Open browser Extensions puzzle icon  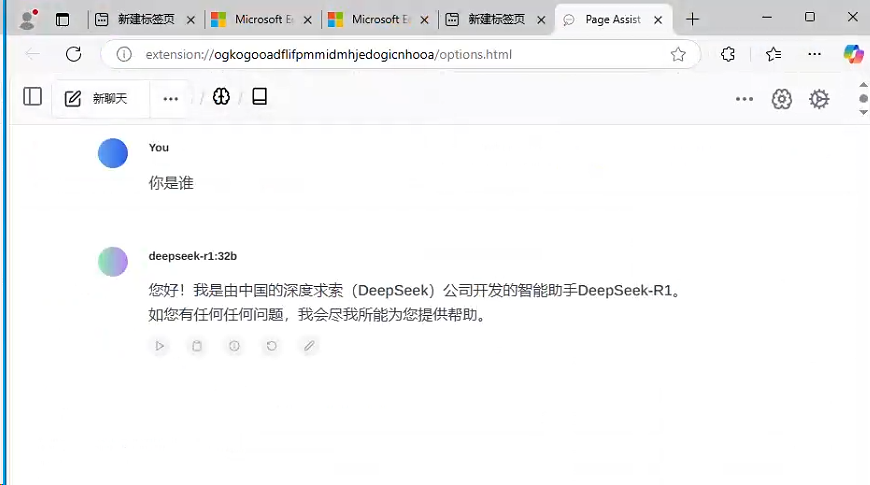pyautogui.click(x=727, y=54)
